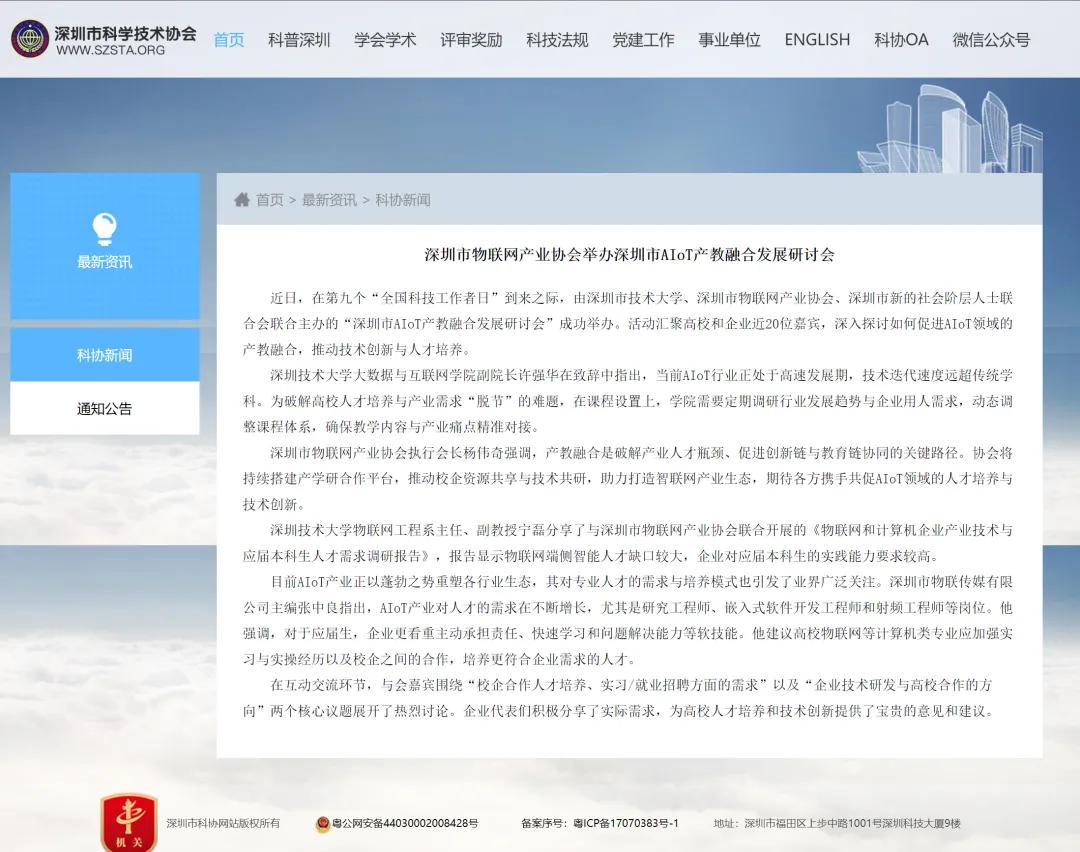Open the 科协OA link
1080x852 pixels.
[901, 40]
